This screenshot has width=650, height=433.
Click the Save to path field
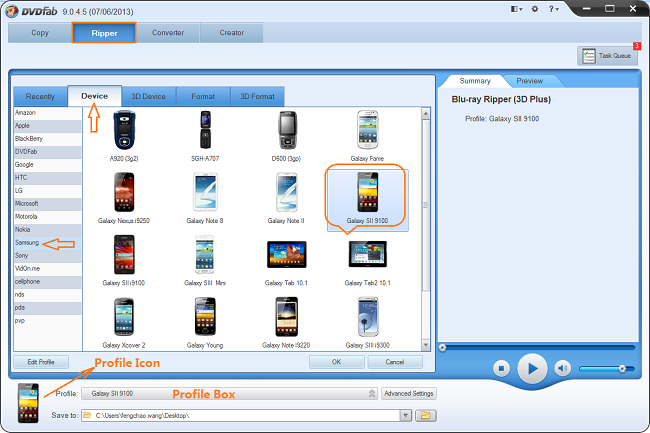[241, 415]
